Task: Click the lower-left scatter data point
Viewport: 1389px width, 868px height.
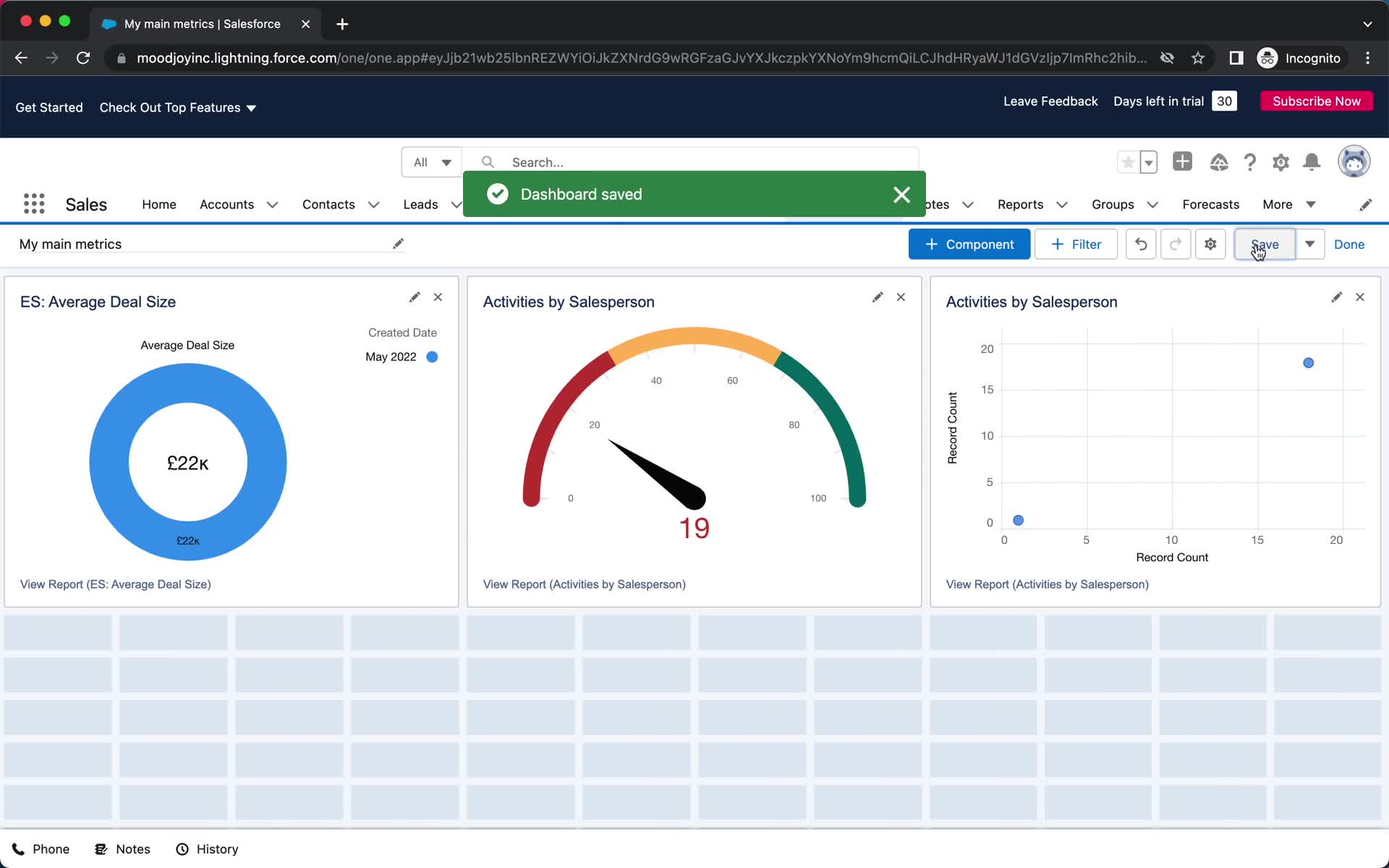Action: [x=1018, y=520]
